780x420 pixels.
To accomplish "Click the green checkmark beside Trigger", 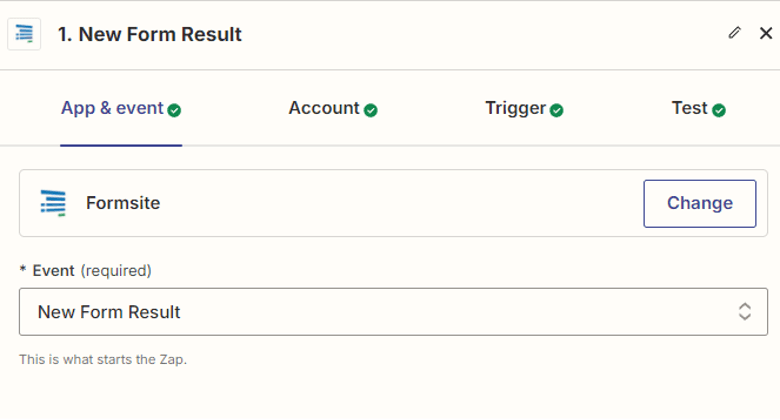I will coord(557,110).
